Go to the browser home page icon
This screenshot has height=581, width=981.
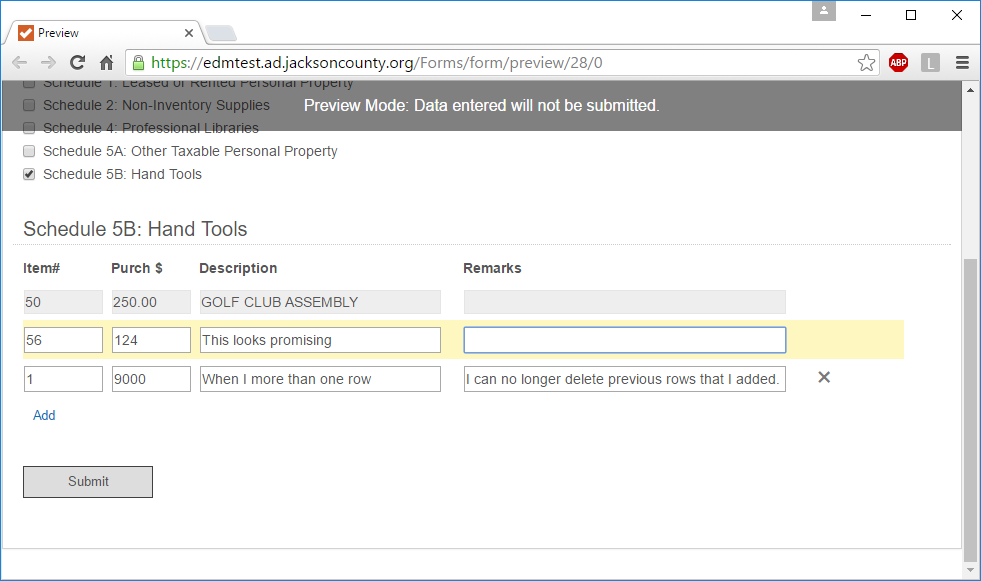(106, 62)
